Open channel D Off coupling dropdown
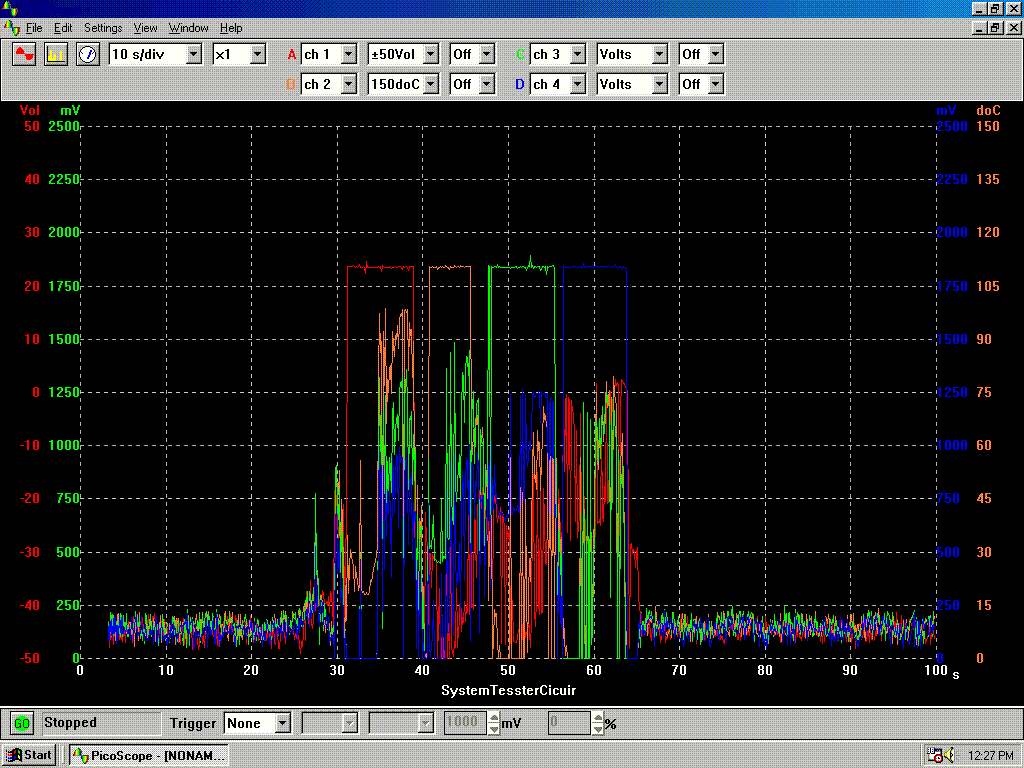The height and width of the screenshot is (768, 1024). (x=715, y=85)
